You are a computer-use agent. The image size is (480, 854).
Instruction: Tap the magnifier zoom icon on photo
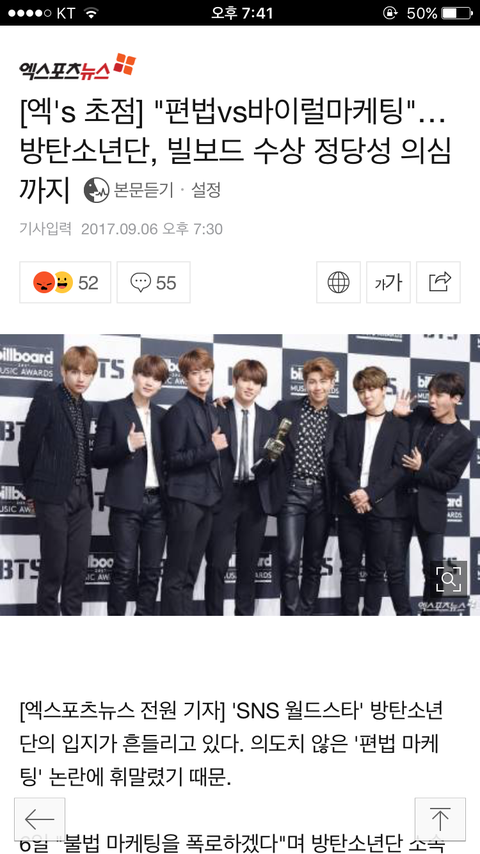pos(449,579)
